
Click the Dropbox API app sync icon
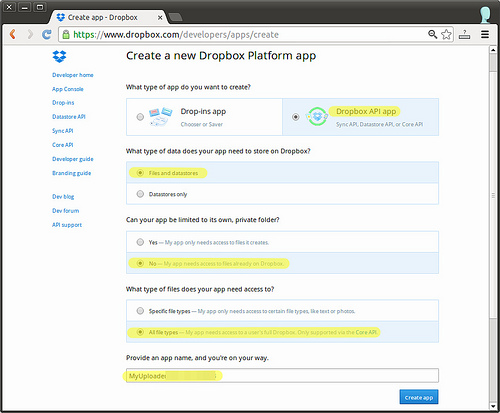pos(317,116)
